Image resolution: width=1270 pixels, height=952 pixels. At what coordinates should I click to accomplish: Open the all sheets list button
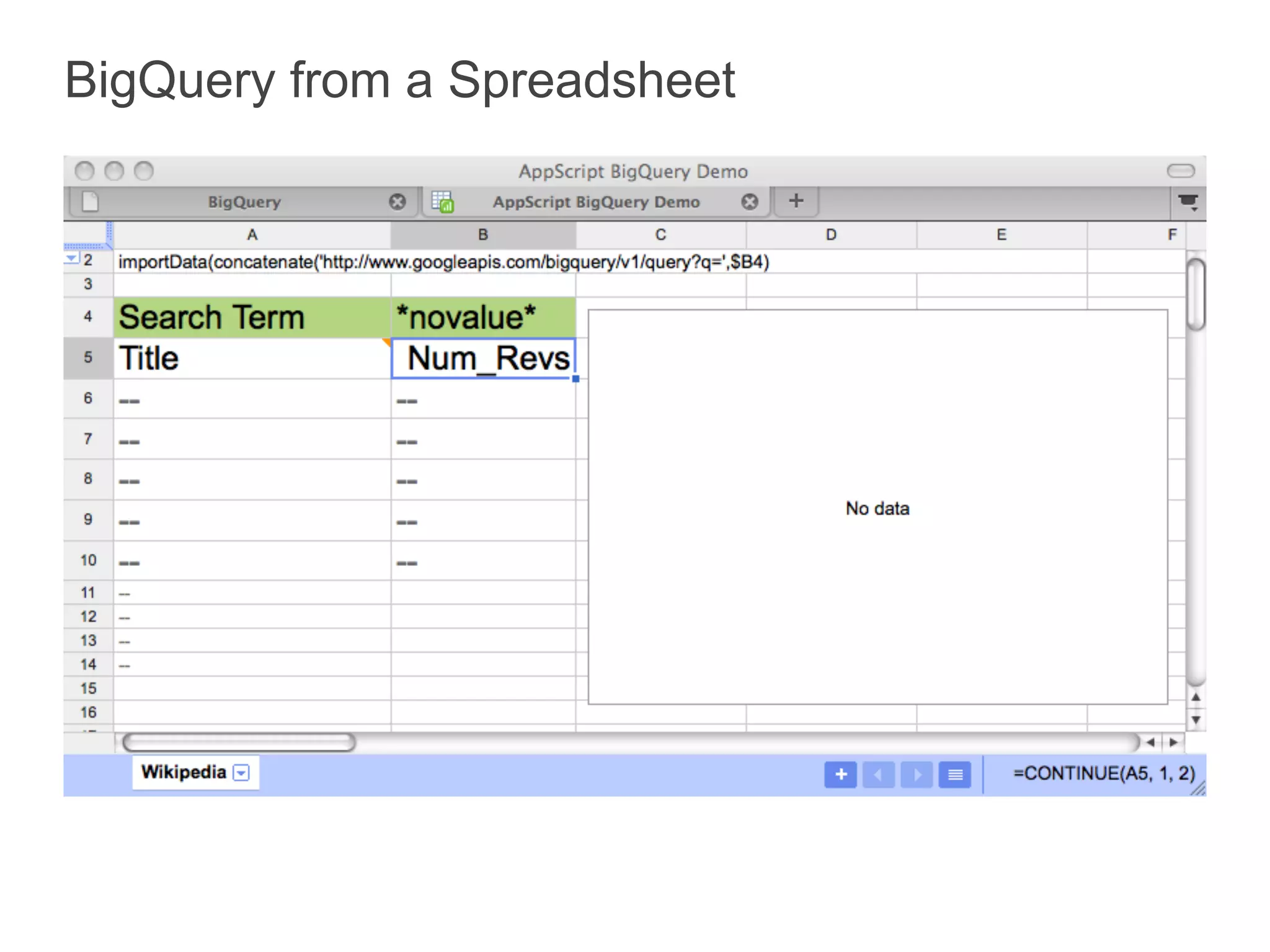click(955, 775)
